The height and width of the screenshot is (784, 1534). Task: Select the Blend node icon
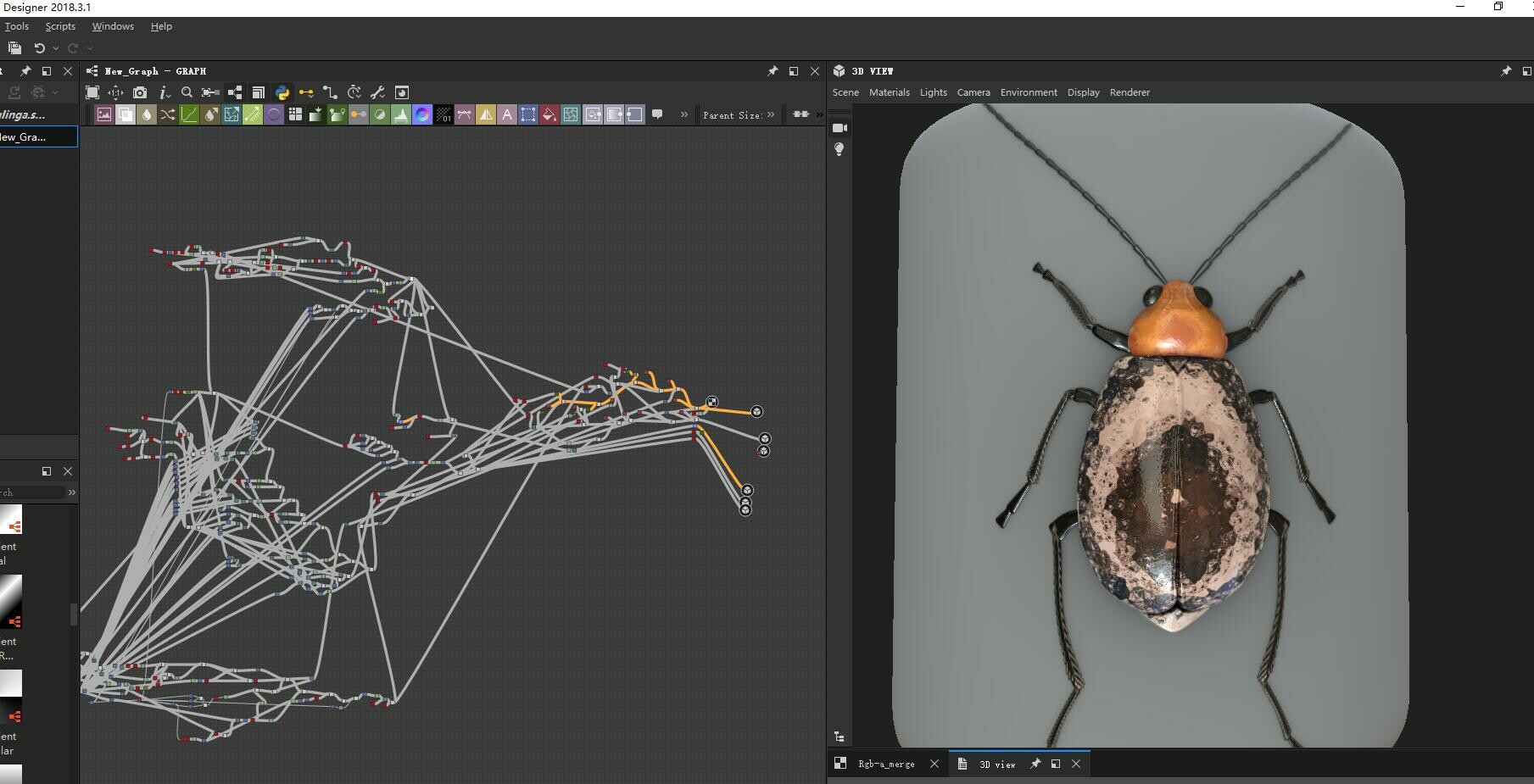point(126,114)
